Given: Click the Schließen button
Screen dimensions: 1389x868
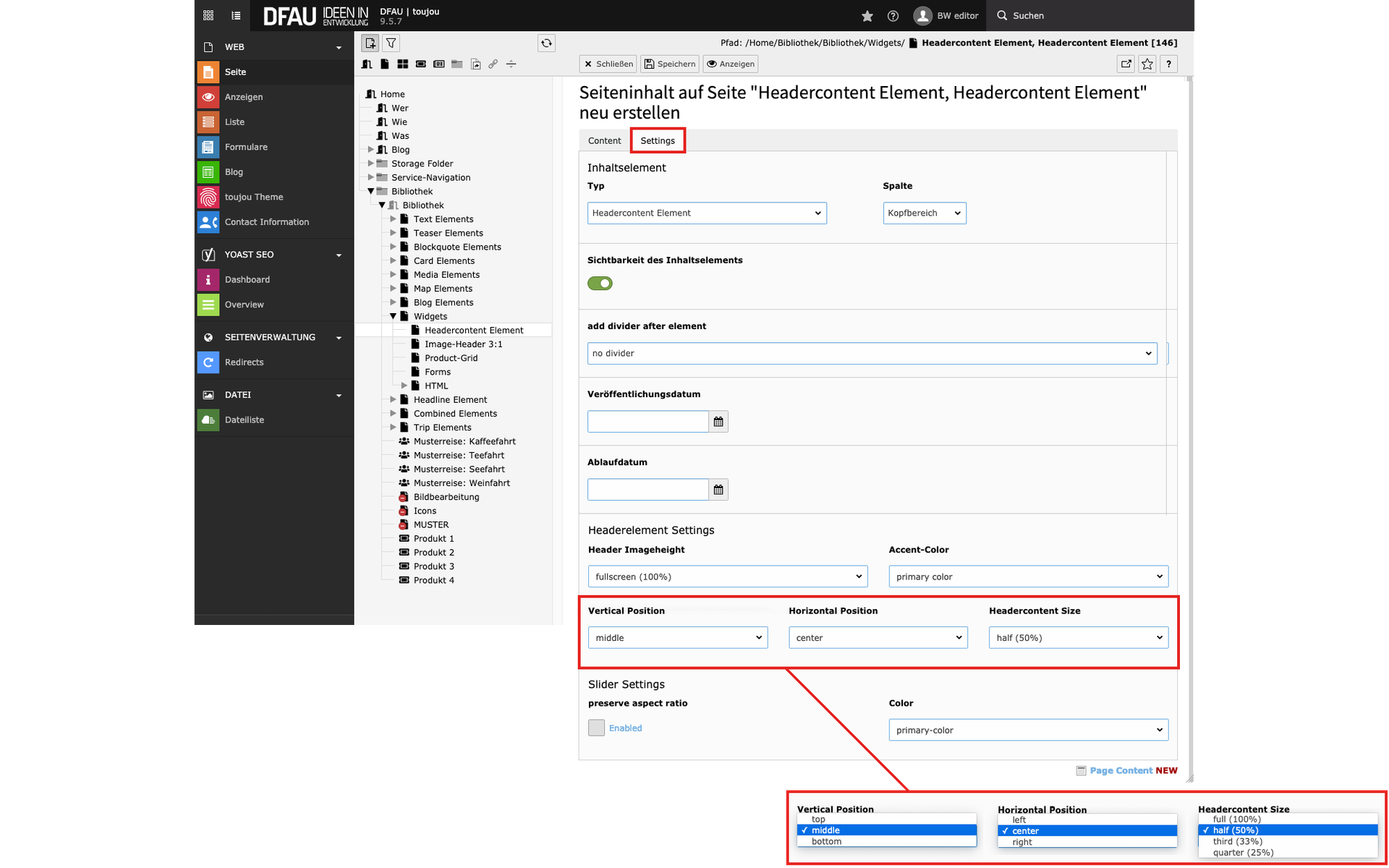Looking at the screenshot, I should [608, 64].
